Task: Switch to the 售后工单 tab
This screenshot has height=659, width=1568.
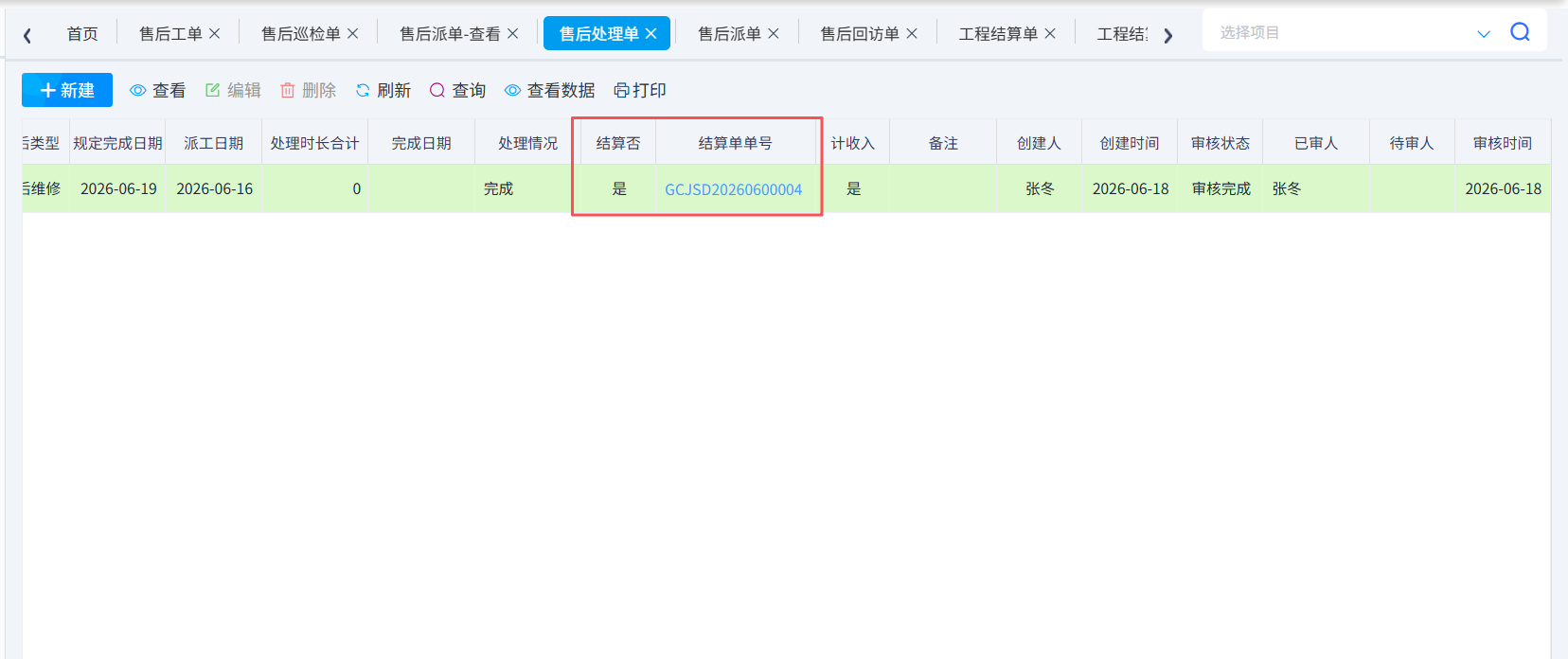Action: tap(170, 33)
